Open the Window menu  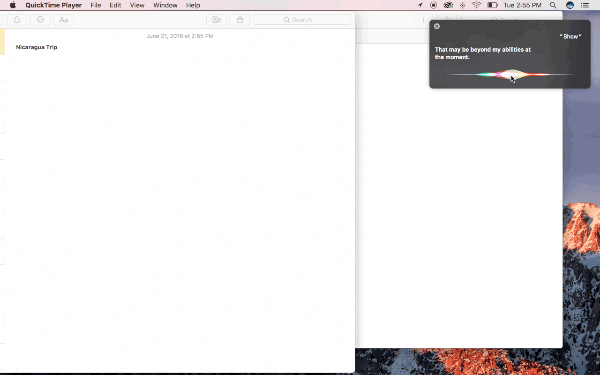[x=165, y=5]
